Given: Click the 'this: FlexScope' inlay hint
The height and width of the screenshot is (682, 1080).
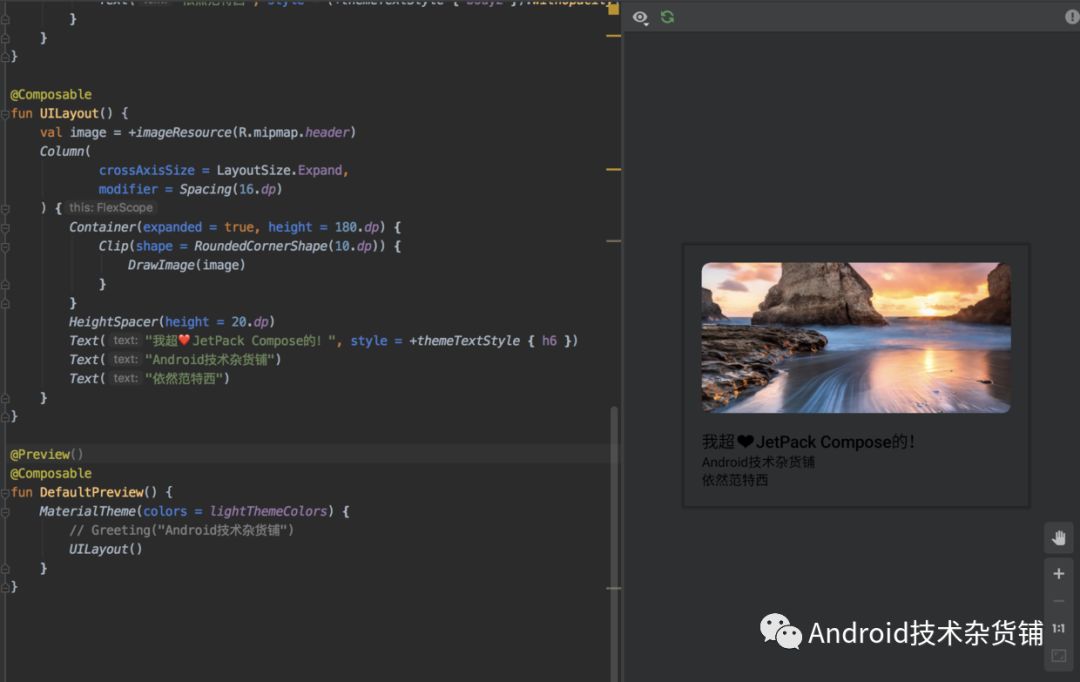Looking at the screenshot, I should coord(111,208).
